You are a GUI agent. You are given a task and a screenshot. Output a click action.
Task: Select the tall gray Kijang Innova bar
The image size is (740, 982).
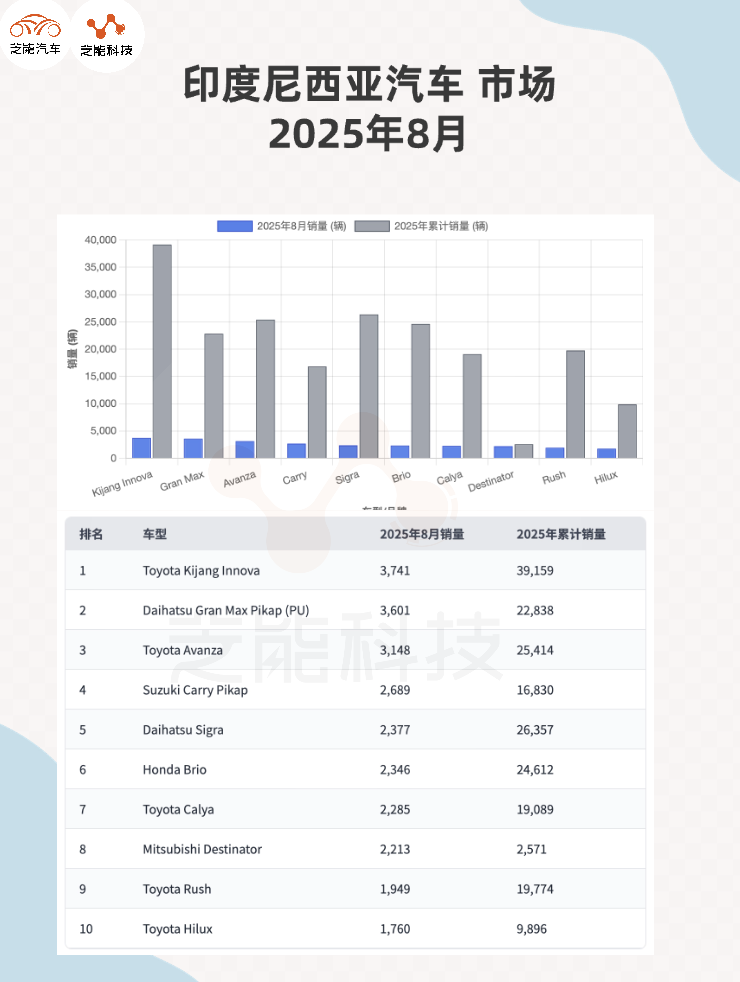click(162, 351)
